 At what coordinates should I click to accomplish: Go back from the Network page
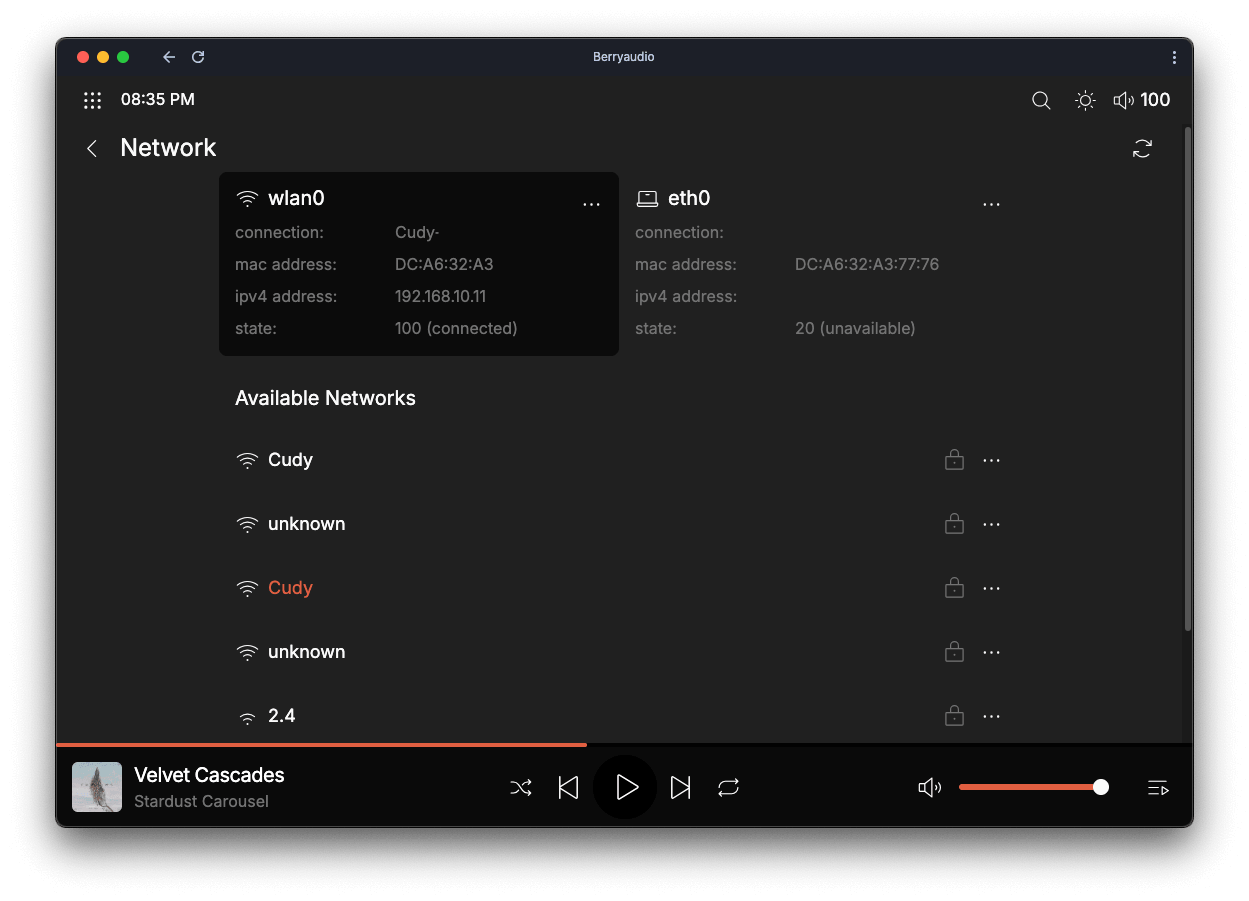(92, 149)
